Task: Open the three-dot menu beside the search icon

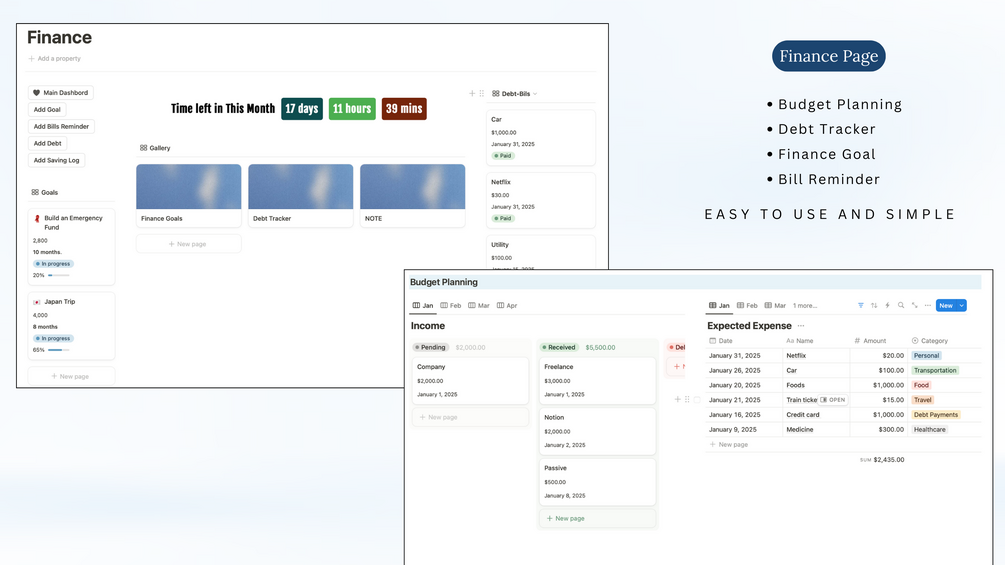Action: click(927, 306)
